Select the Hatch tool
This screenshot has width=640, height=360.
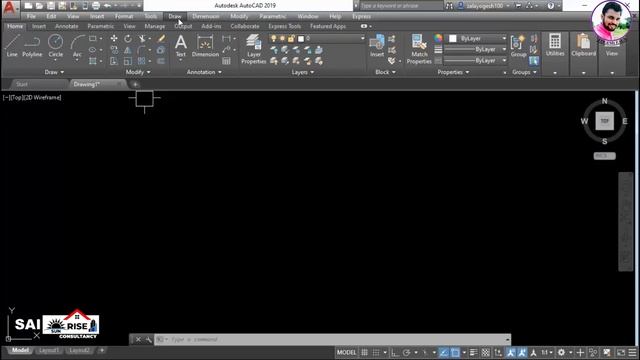click(x=93, y=61)
